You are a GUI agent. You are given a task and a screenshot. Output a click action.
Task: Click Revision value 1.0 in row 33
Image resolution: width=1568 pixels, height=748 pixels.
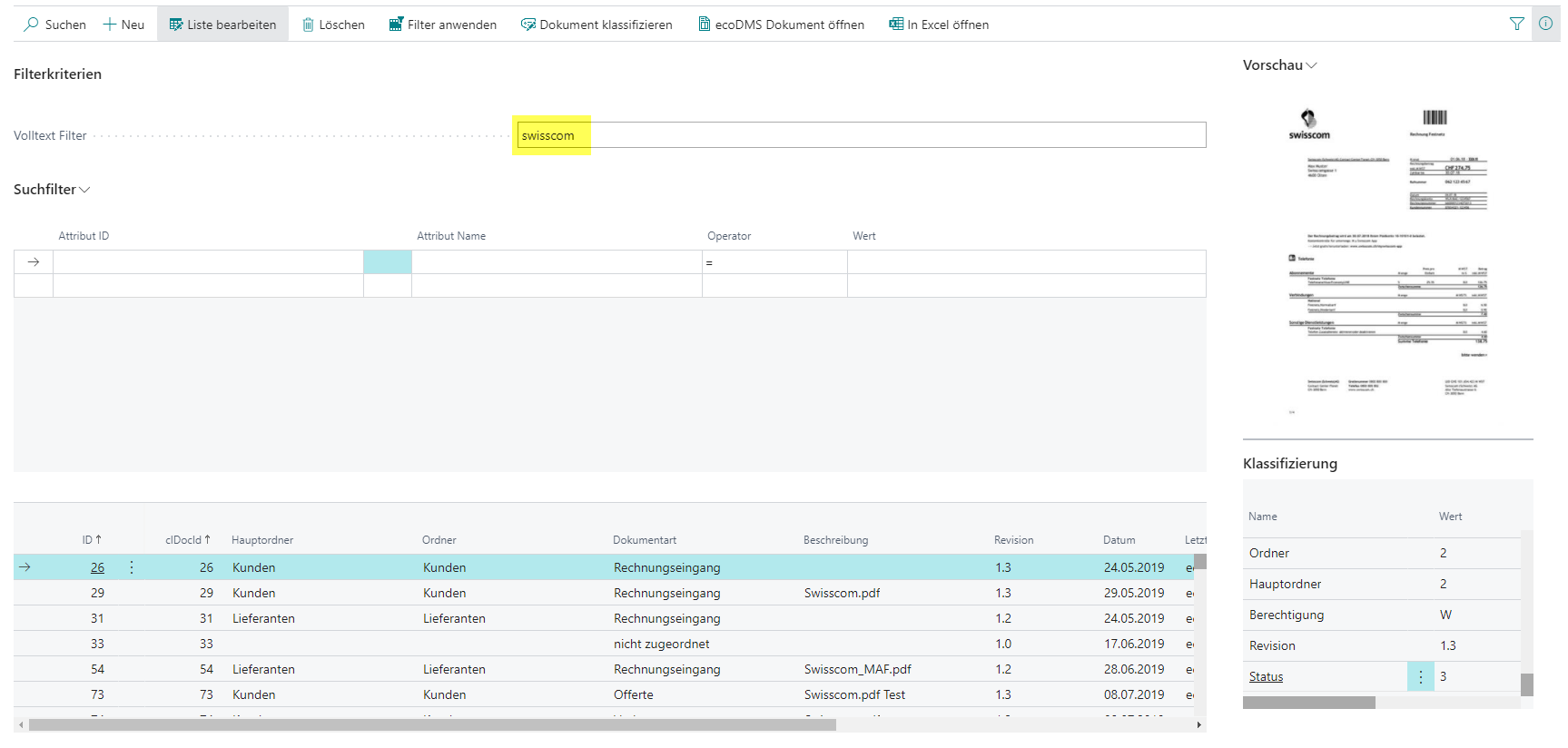point(1002,644)
